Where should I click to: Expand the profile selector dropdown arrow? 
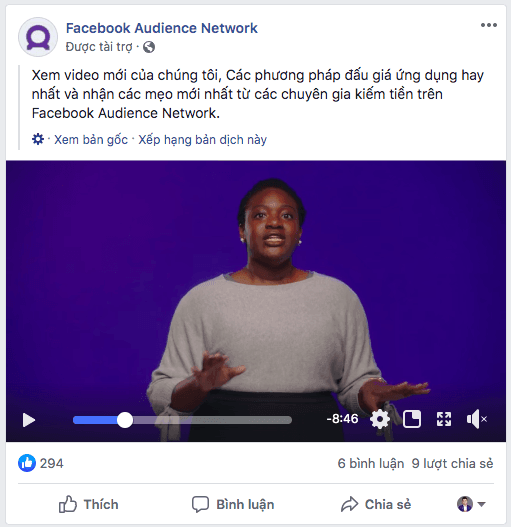click(481, 504)
